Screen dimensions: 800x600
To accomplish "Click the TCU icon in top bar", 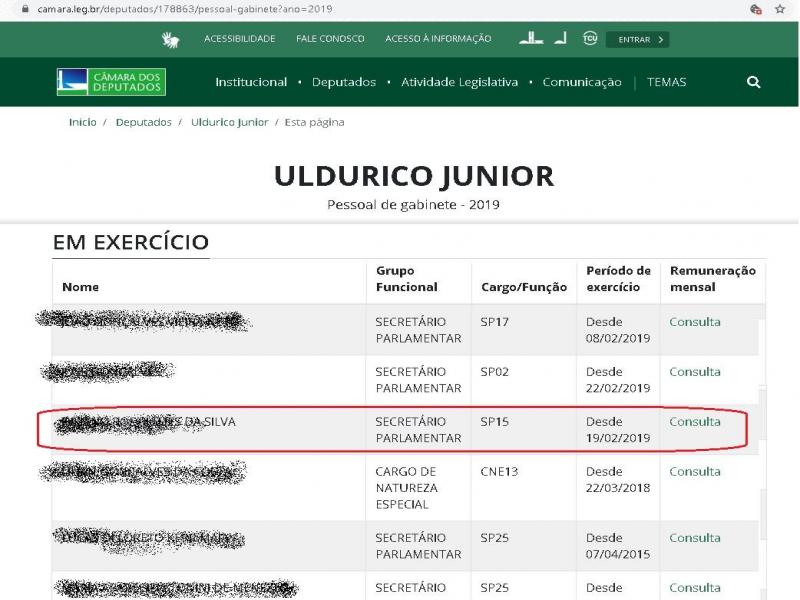I will [x=590, y=39].
